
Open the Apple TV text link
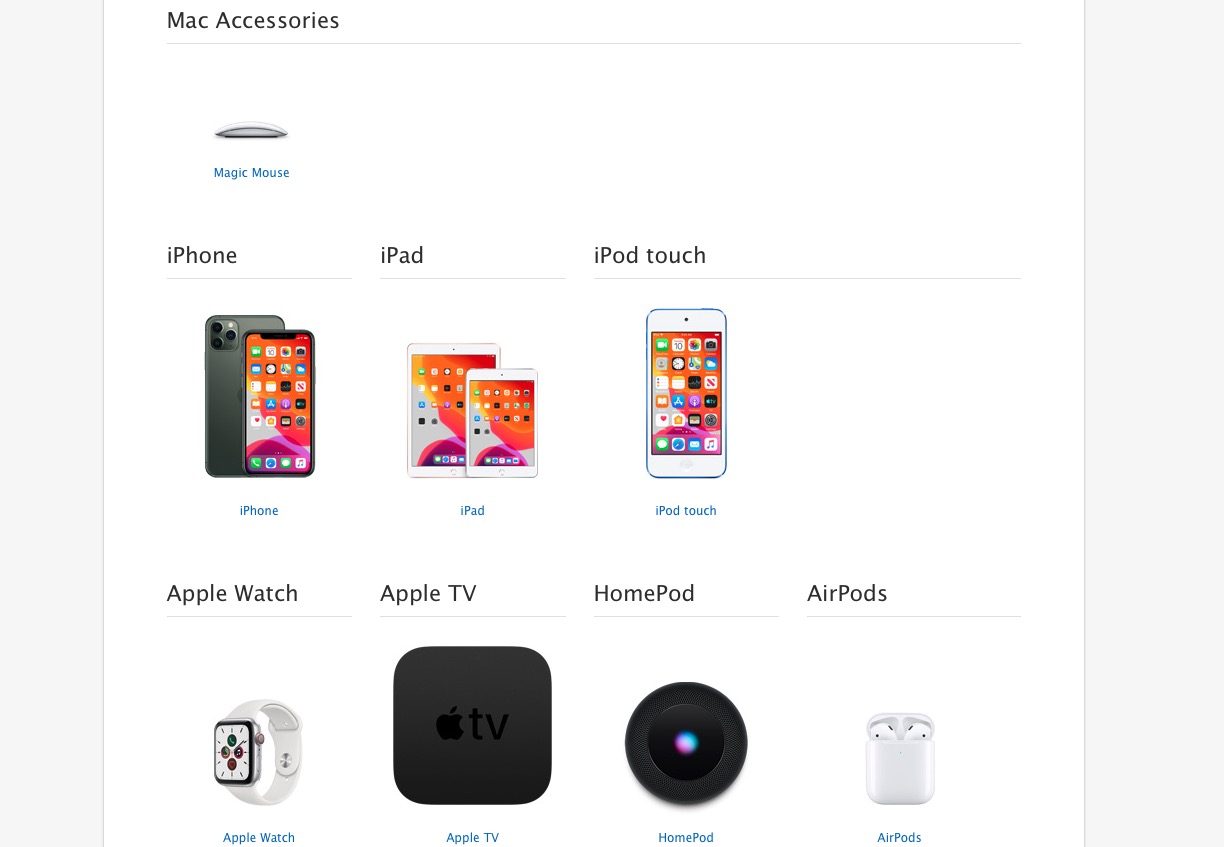point(472,838)
